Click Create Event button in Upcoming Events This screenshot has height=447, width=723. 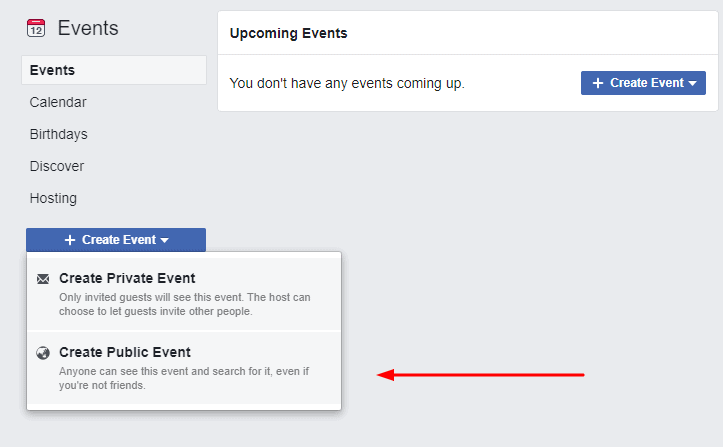(643, 83)
